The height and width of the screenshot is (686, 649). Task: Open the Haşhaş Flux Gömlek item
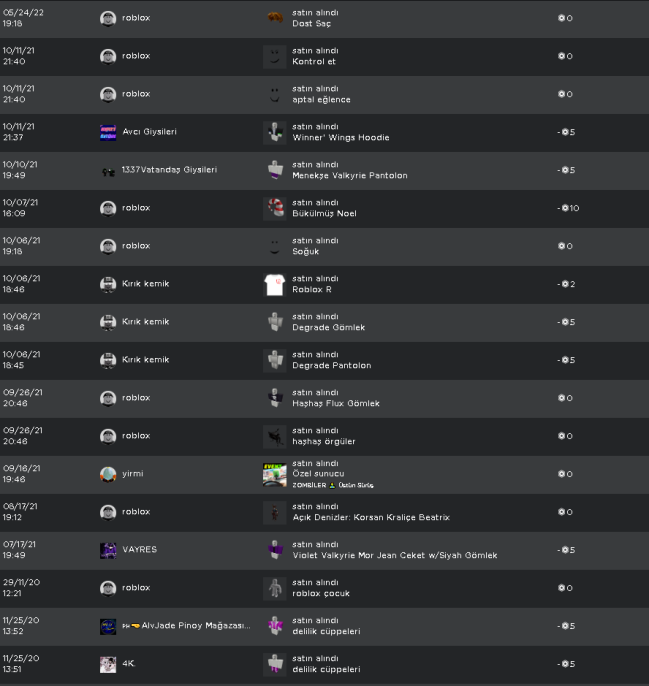pyautogui.click(x=335, y=404)
